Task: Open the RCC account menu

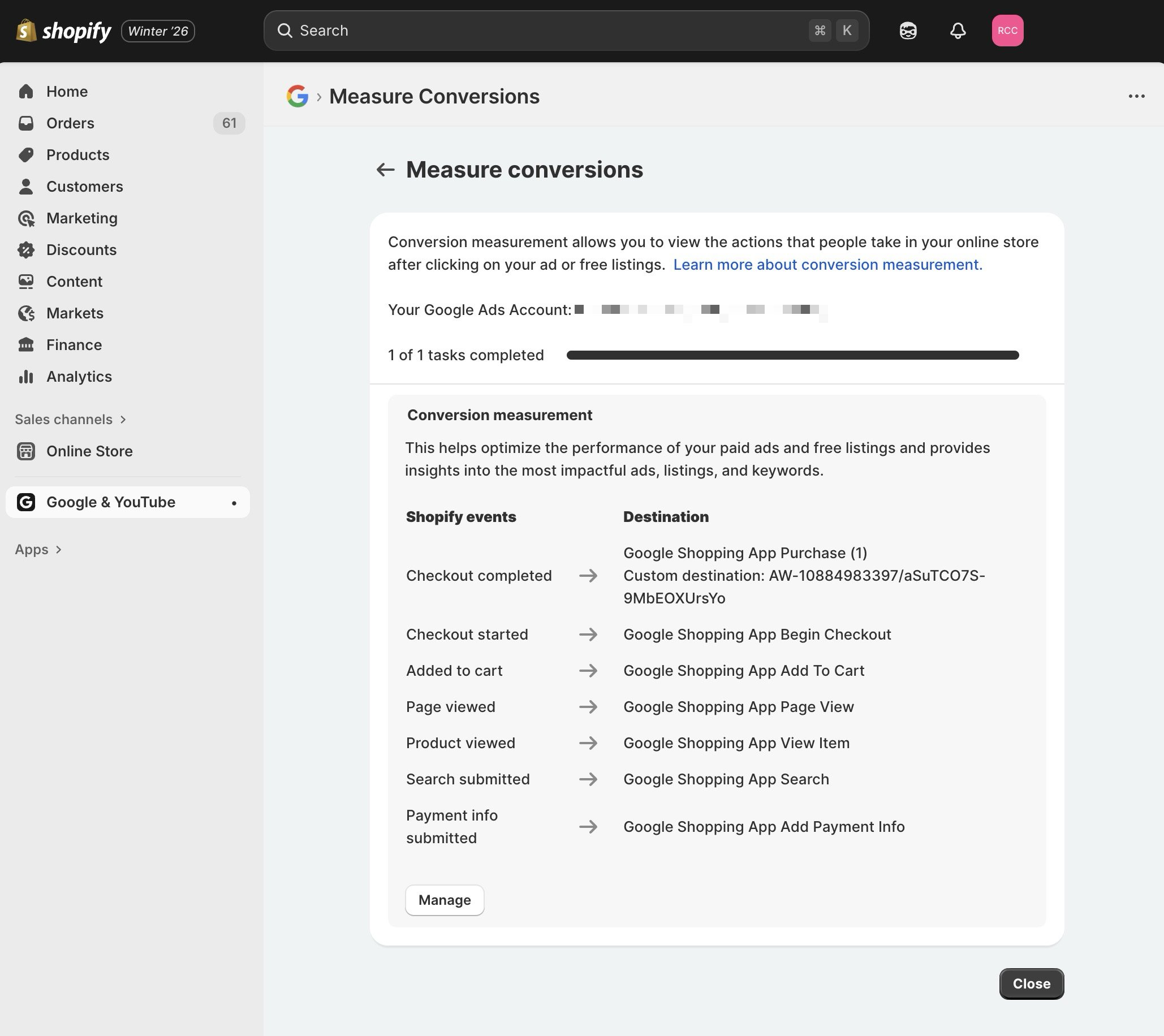Action: click(x=1008, y=30)
